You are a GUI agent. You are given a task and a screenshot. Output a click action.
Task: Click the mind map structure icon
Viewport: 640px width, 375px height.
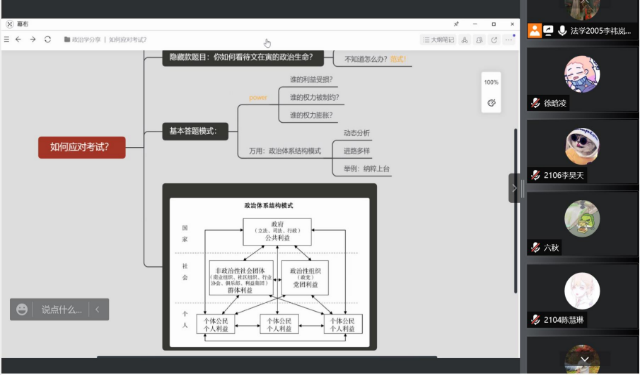click(x=464, y=40)
